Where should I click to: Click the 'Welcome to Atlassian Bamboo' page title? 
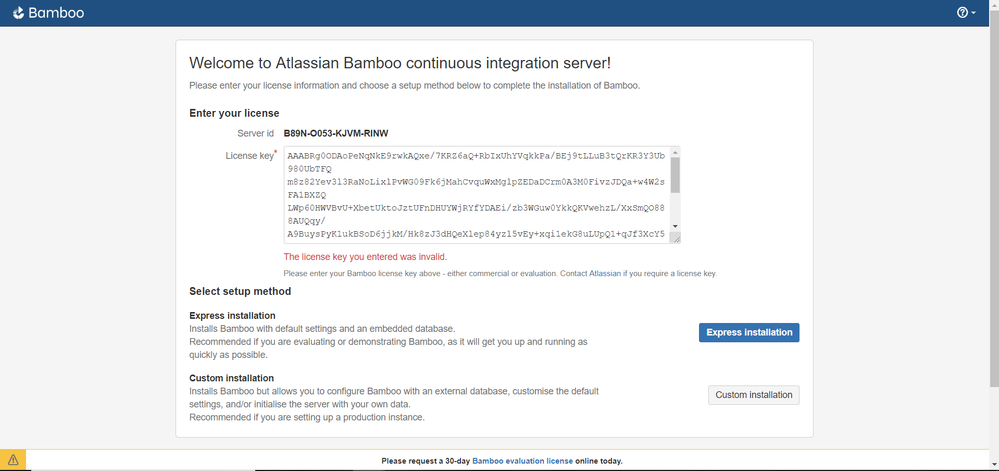click(401, 63)
